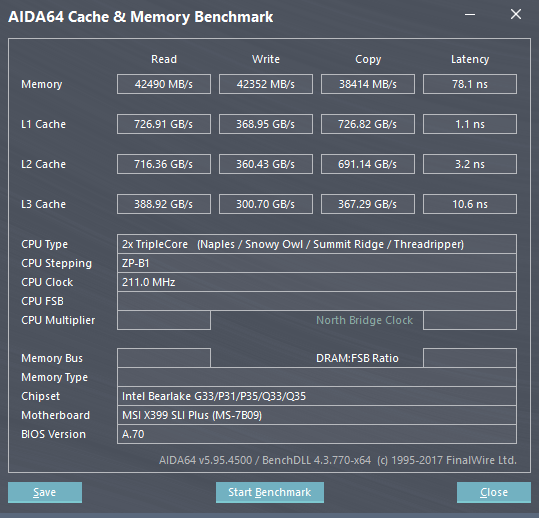Click the CPU Clock field 211.0 MHz
Screen dimensions: 539x518
[x=317, y=282]
